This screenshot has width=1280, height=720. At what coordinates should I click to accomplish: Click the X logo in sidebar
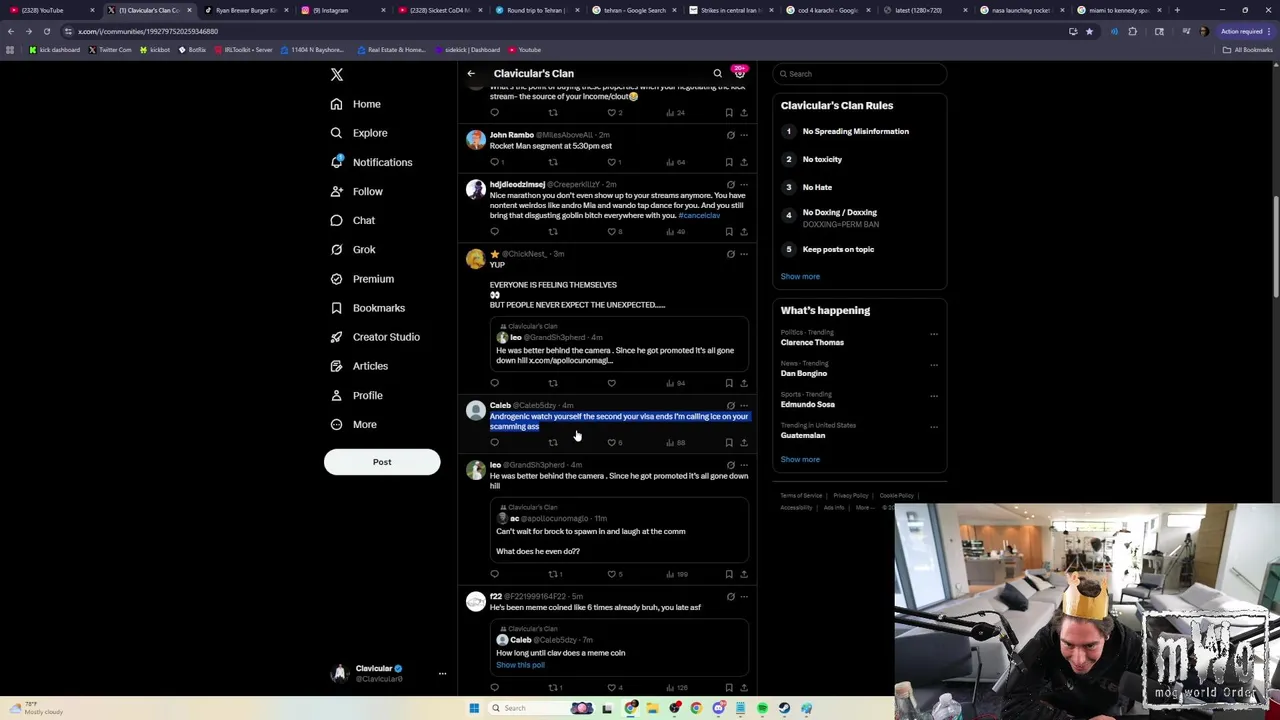point(337,75)
